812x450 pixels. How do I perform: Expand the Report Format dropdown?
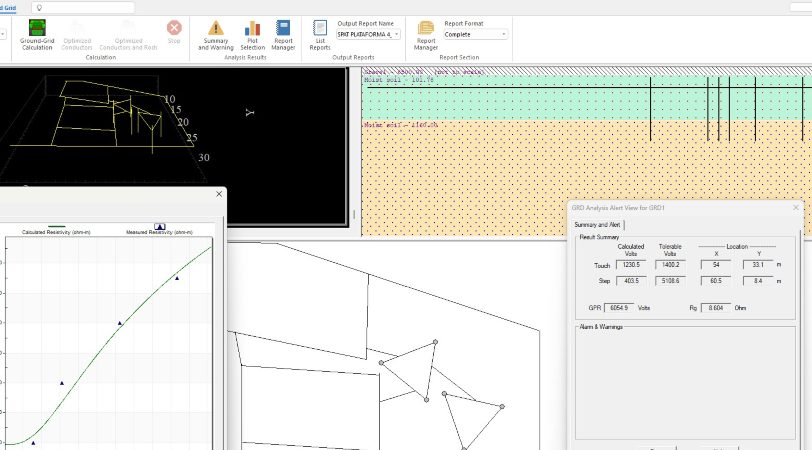(503, 34)
